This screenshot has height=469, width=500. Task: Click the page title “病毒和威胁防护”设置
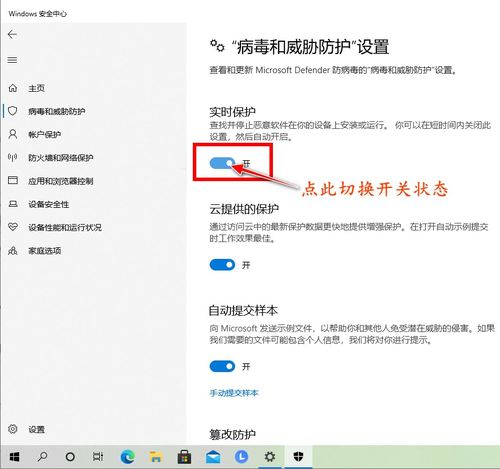click(310, 47)
